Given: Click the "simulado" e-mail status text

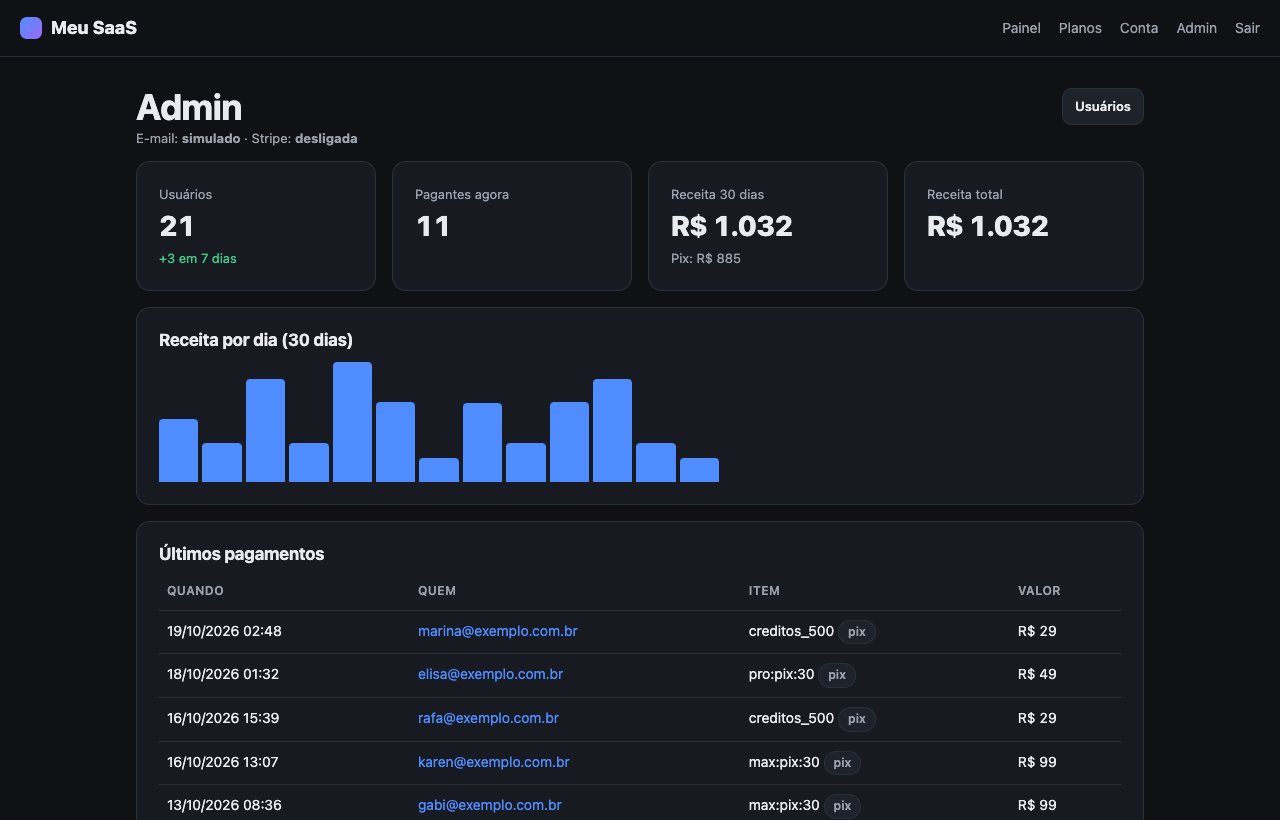Looking at the screenshot, I should [x=211, y=139].
